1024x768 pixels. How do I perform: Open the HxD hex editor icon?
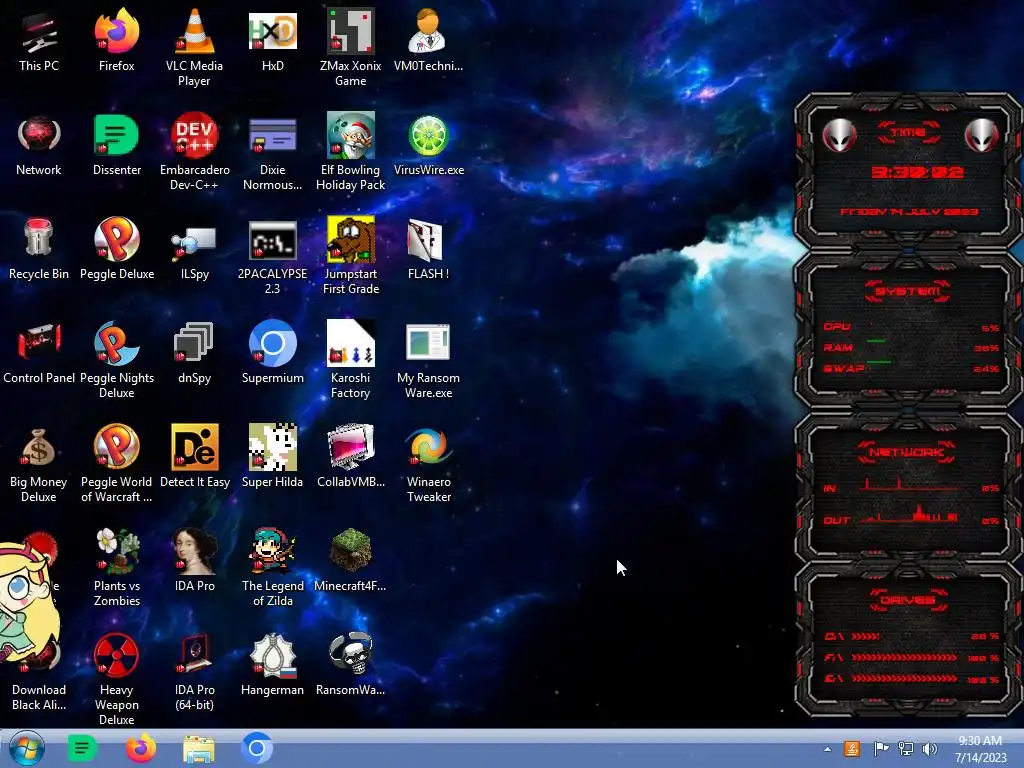point(272,40)
